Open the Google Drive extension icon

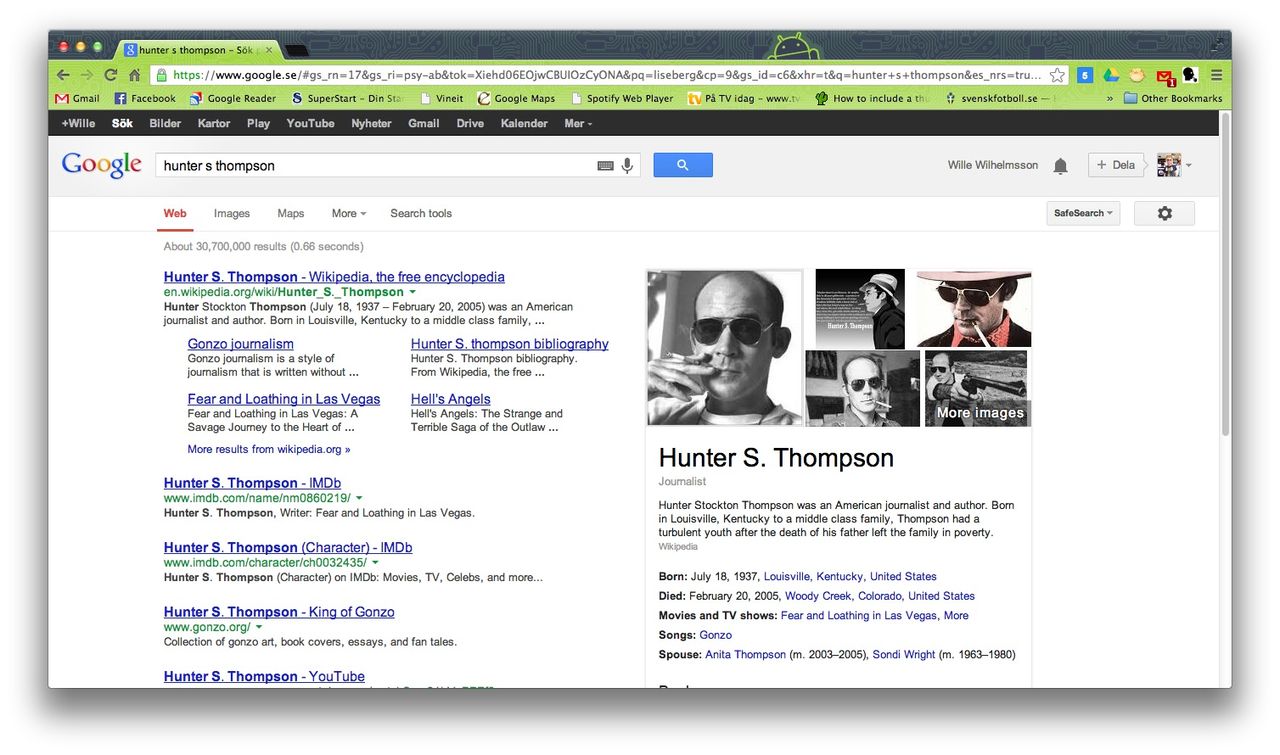click(1111, 75)
